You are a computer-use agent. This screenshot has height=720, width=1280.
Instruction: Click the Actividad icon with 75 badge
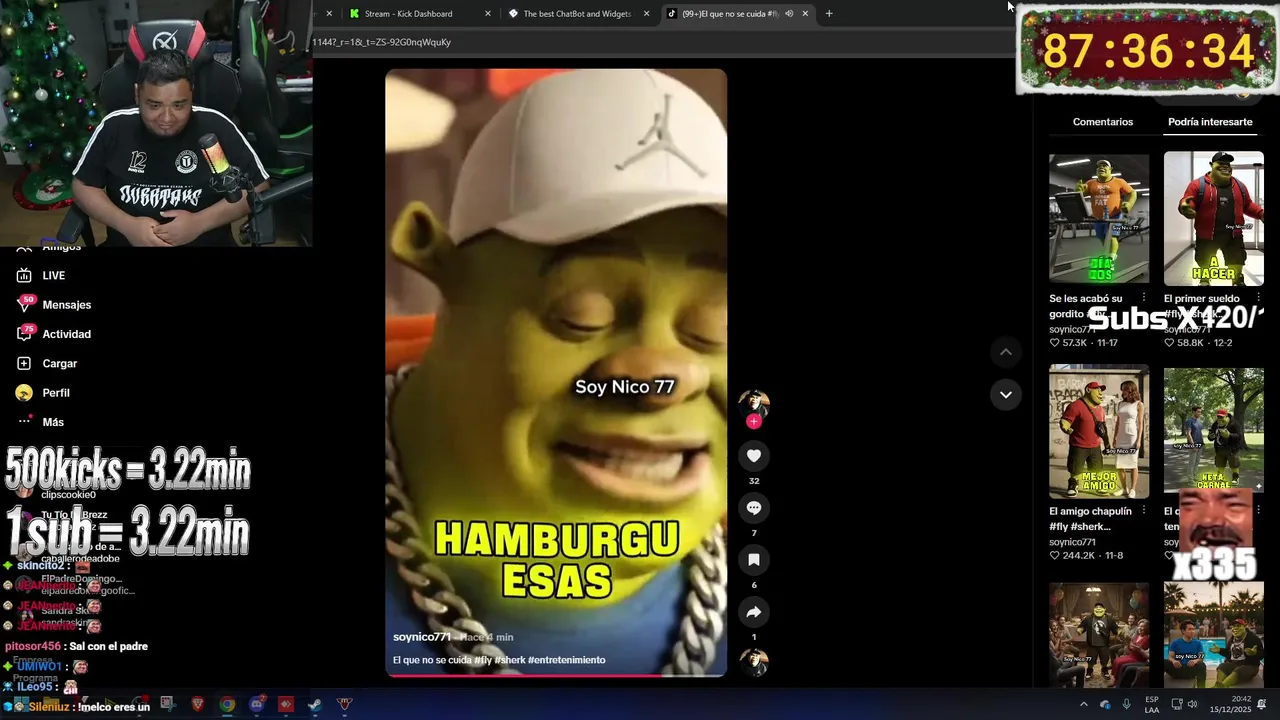pyautogui.click(x=24, y=333)
